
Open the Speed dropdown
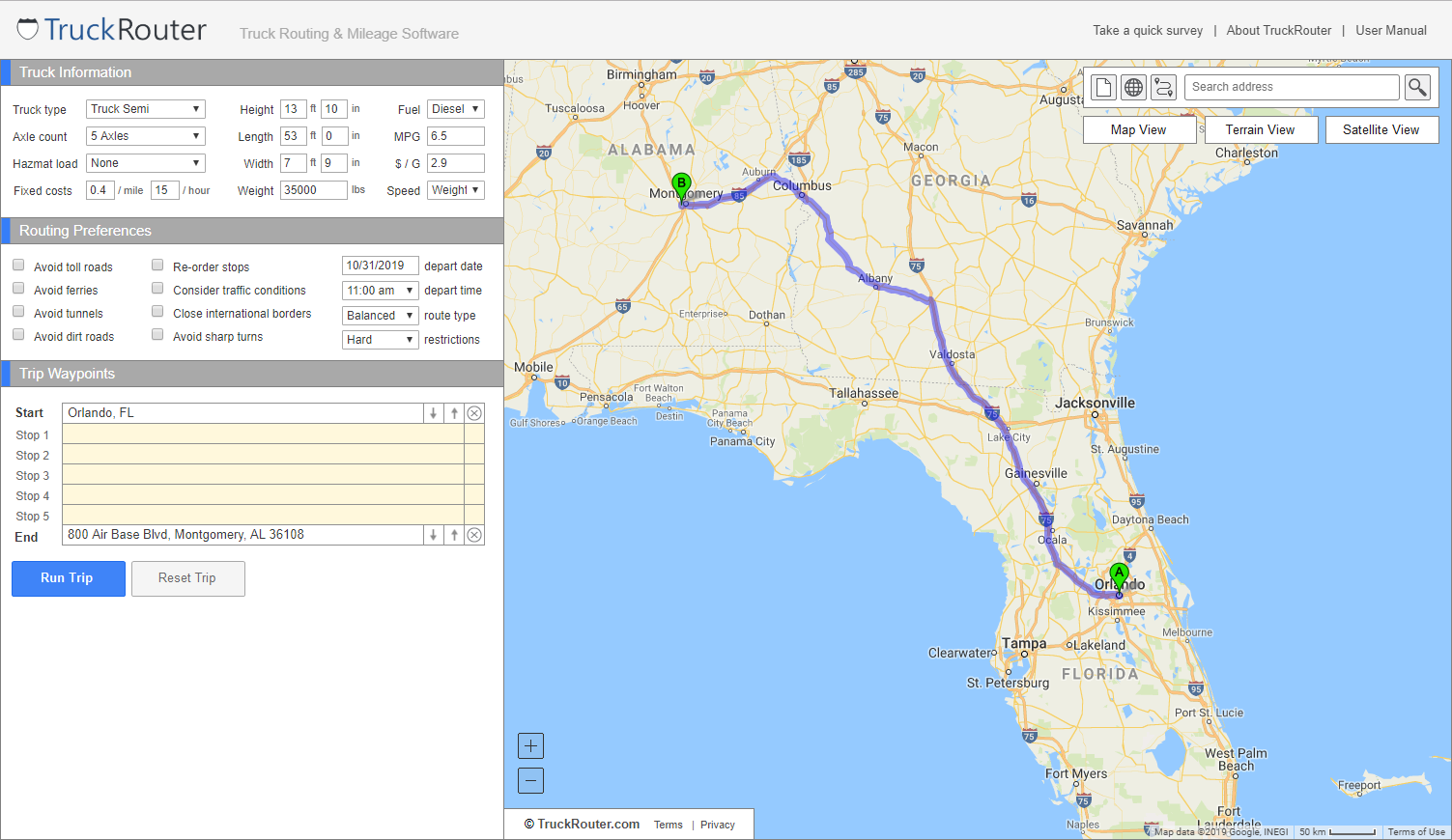tap(455, 190)
